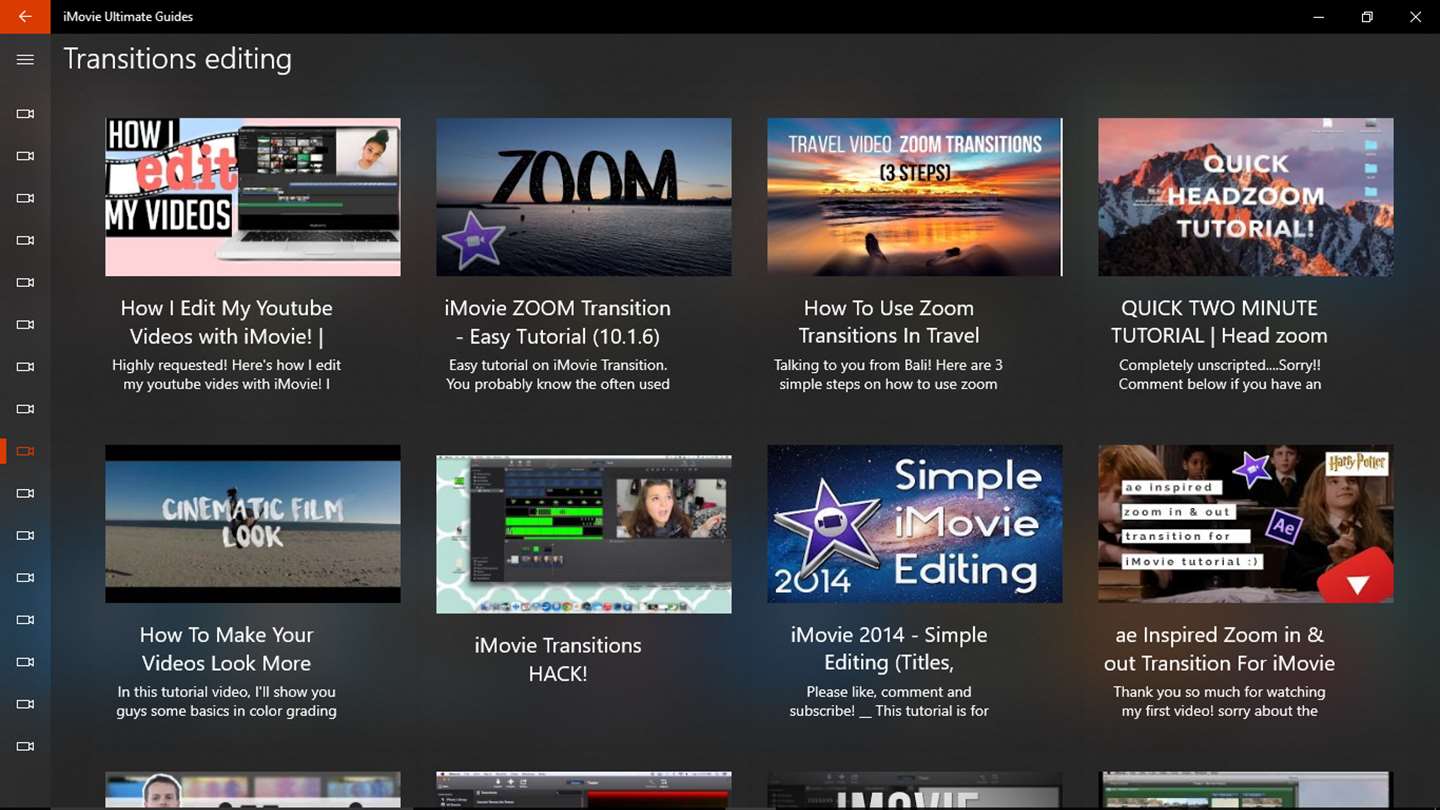Open the Harry Potter zoom transition thumbnail
The image size is (1440, 810).
(1246, 524)
